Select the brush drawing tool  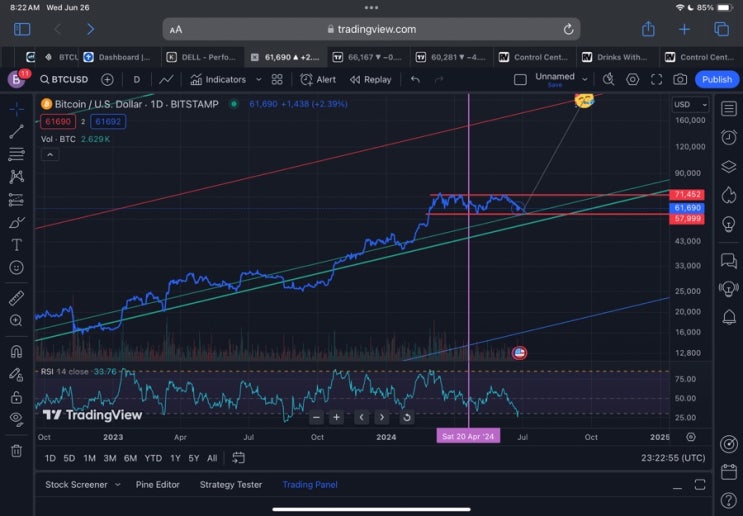17,222
